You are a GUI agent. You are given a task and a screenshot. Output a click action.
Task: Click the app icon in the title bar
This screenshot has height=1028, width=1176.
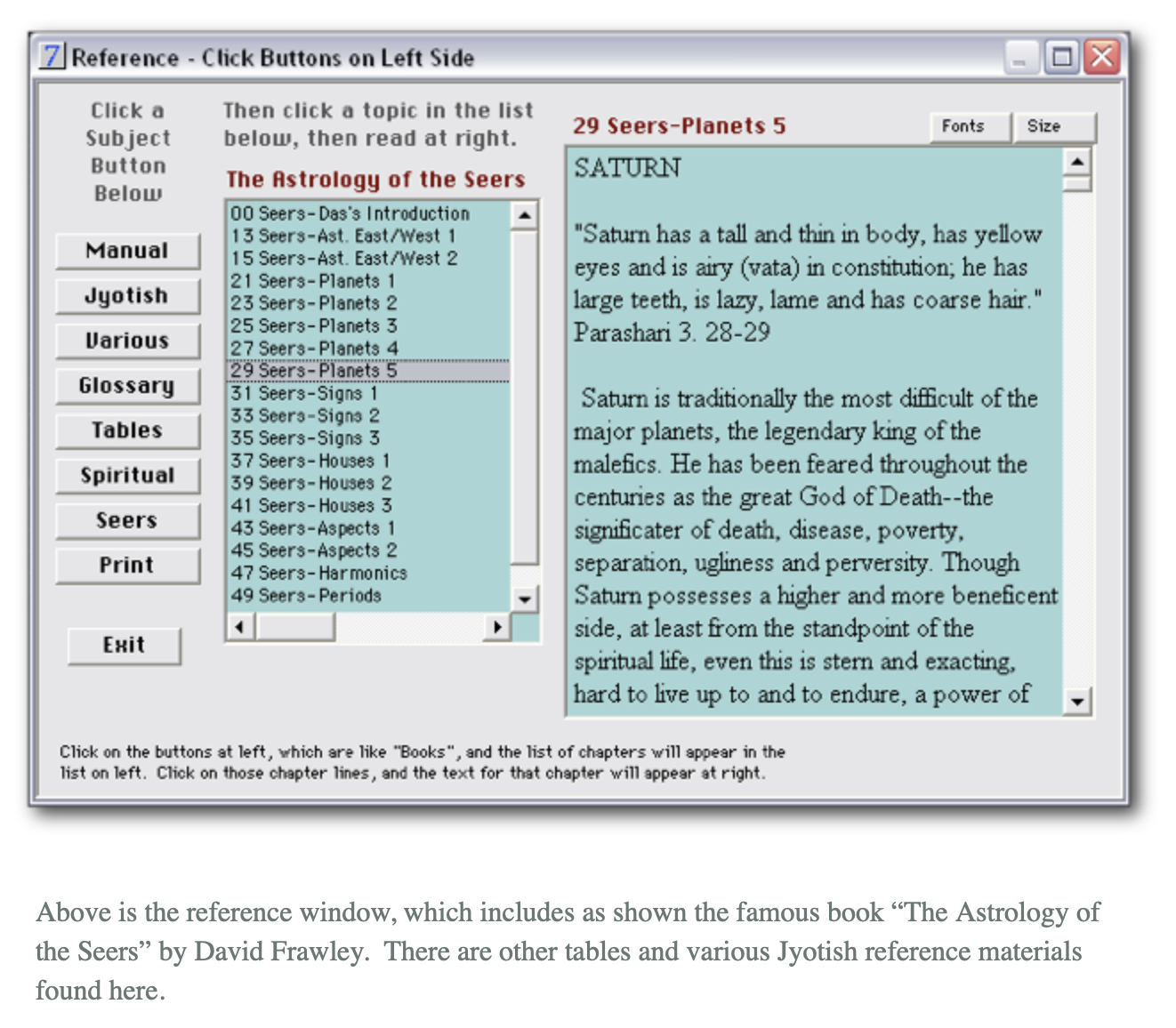coord(52,57)
